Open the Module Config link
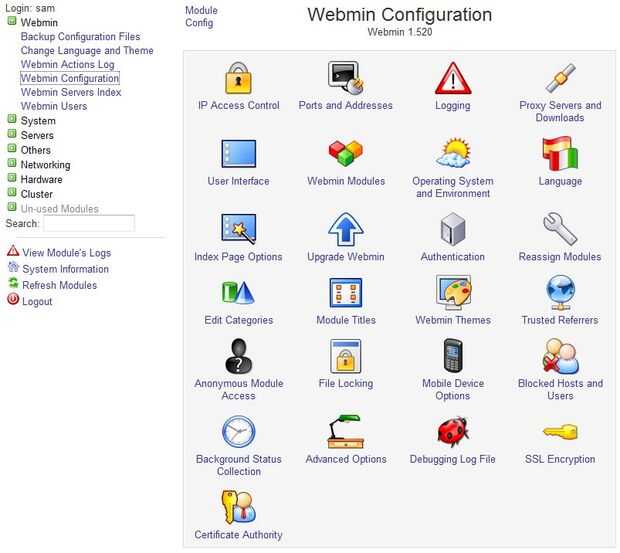Image resolution: width=620 pixels, height=553 pixels. (x=201, y=17)
